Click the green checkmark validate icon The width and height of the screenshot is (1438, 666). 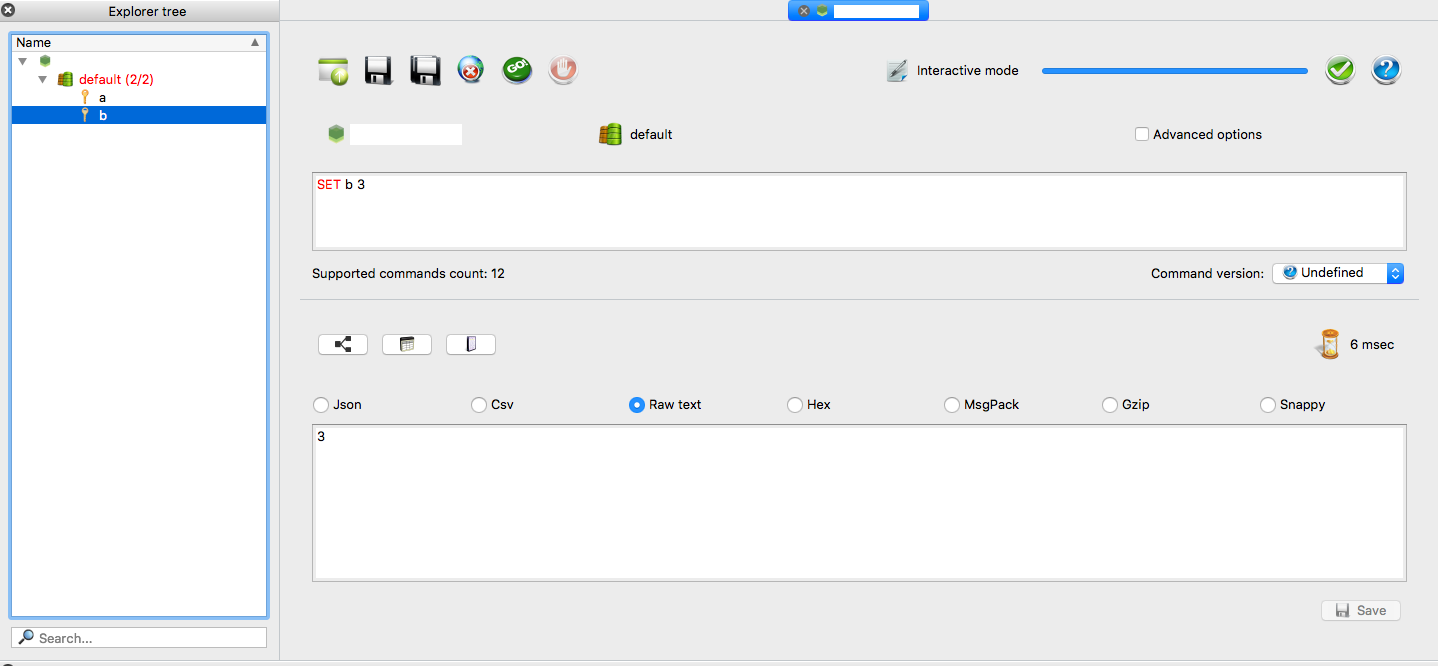coord(1340,70)
